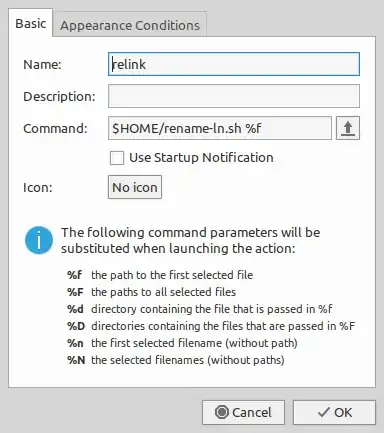Click the stop icon on Cancel
This screenshot has width=384, height=433.
click(222, 412)
